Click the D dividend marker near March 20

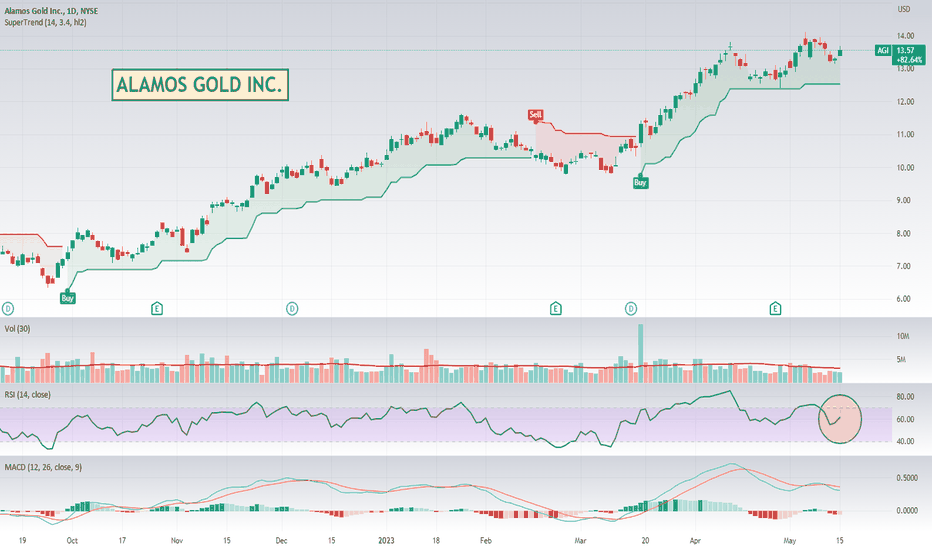pos(631,309)
